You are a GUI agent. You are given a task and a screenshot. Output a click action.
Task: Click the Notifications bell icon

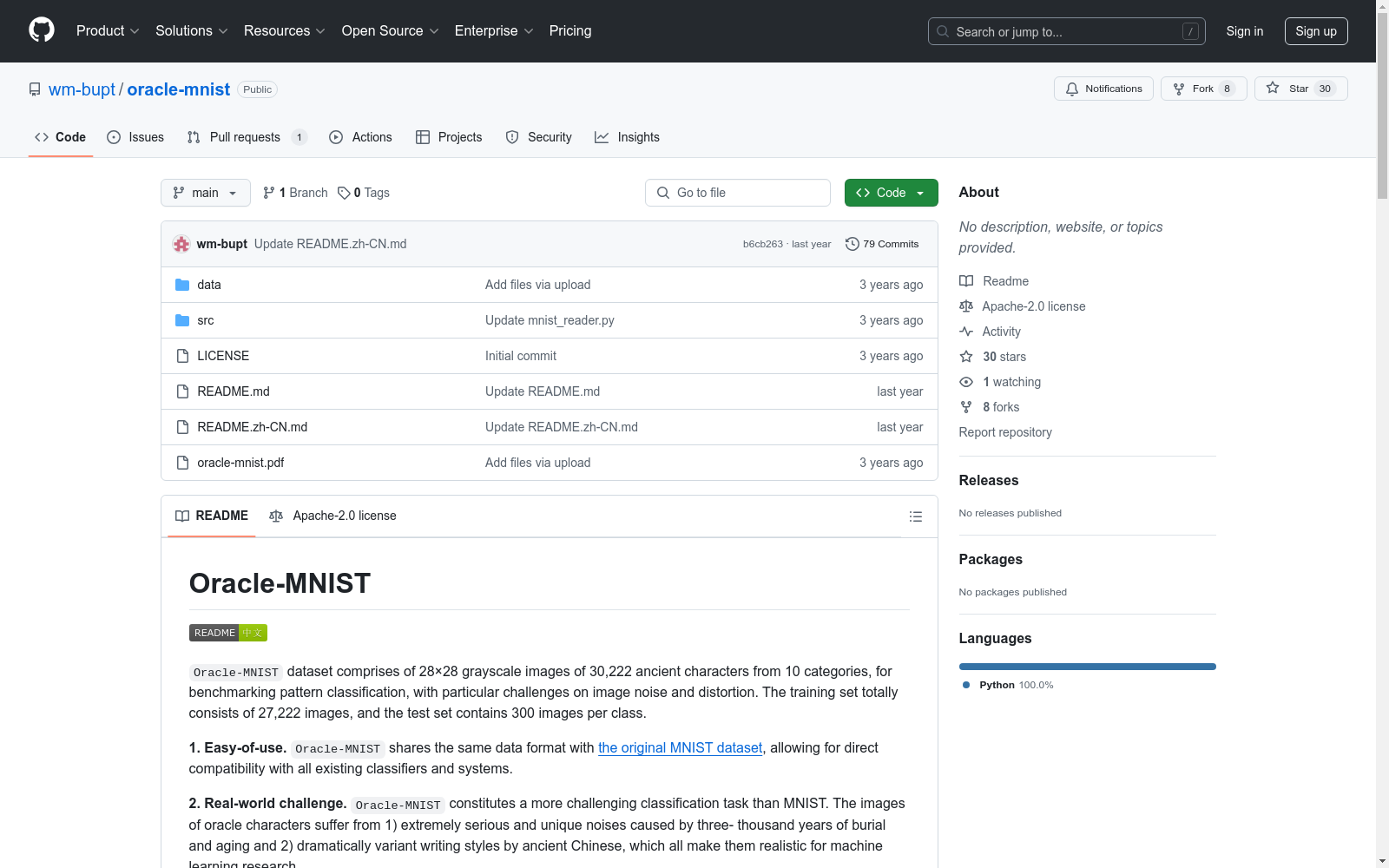tap(1072, 89)
